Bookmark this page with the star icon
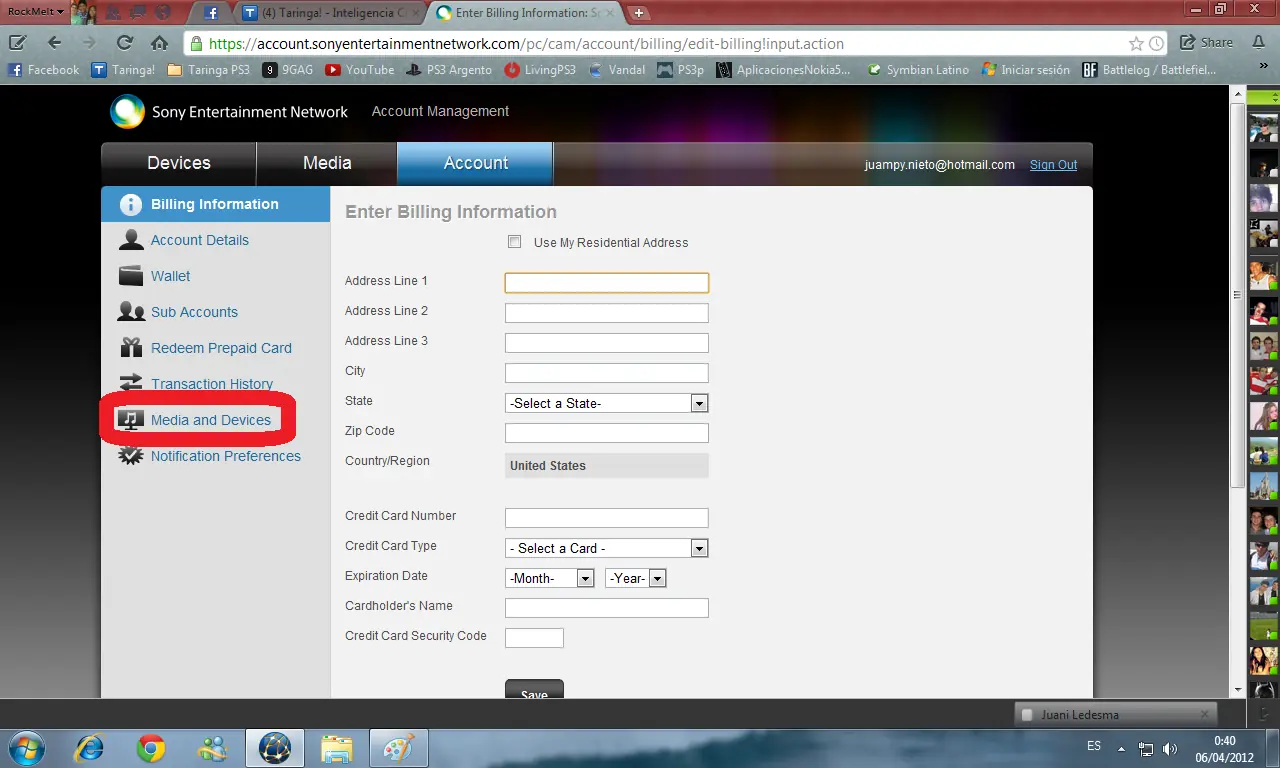The width and height of the screenshot is (1280, 768). click(x=1136, y=44)
